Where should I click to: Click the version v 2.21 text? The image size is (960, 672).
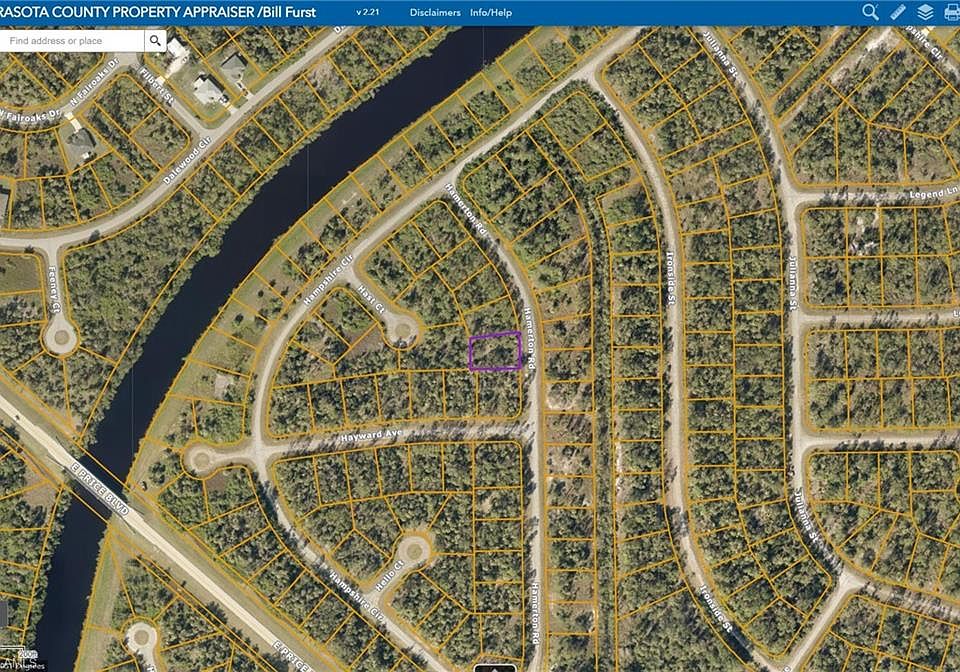pos(367,12)
